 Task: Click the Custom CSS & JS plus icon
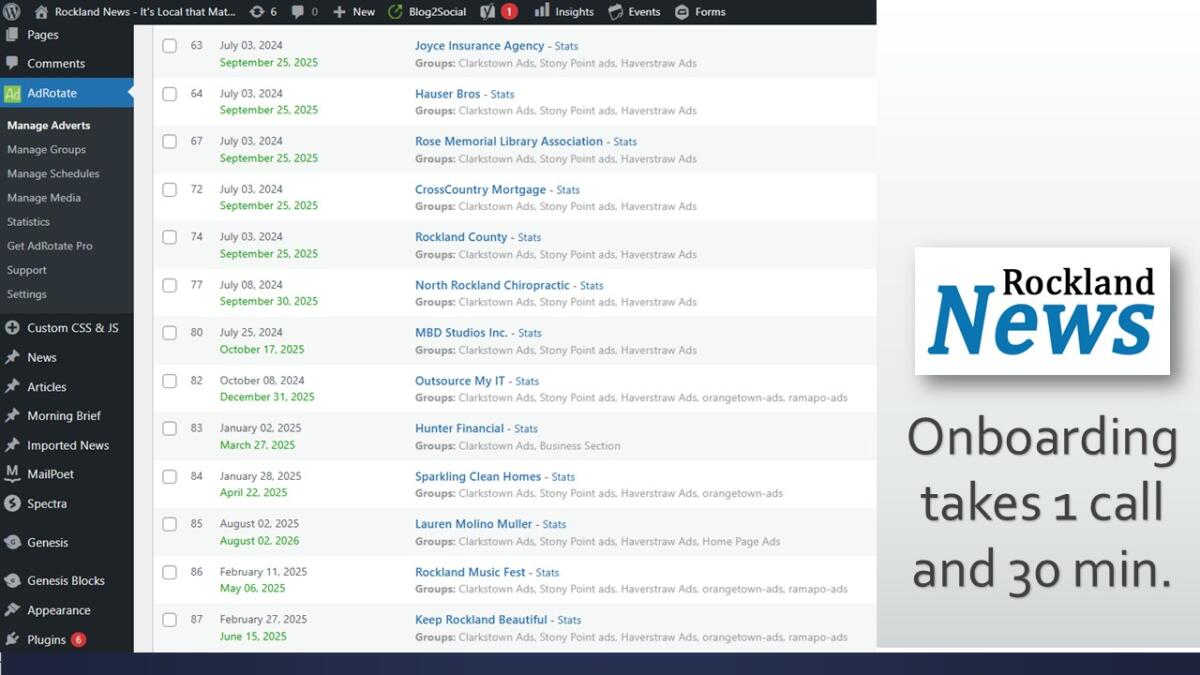pyautogui.click(x=12, y=327)
